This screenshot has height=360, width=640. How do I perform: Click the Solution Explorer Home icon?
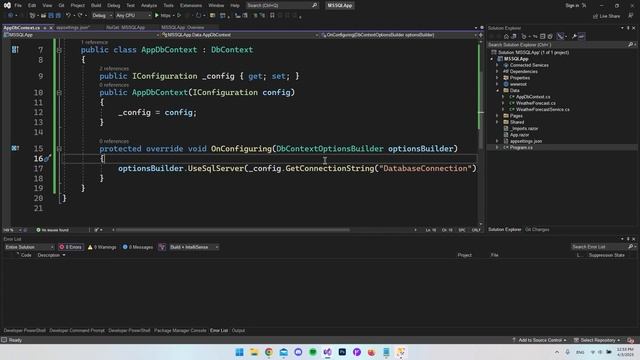[506, 36]
